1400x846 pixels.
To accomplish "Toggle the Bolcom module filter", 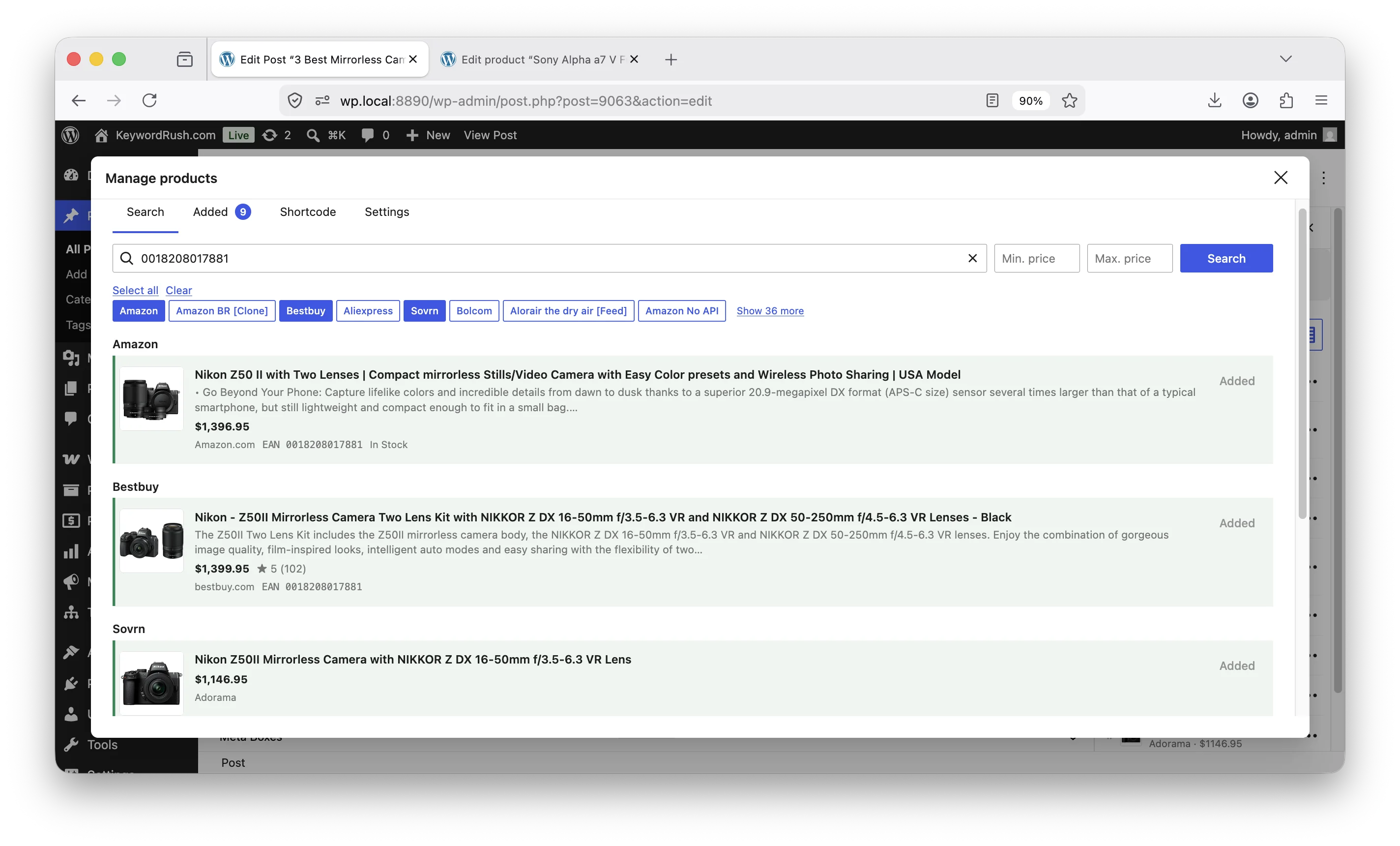I will pyautogui.click(x=474, y=310).
